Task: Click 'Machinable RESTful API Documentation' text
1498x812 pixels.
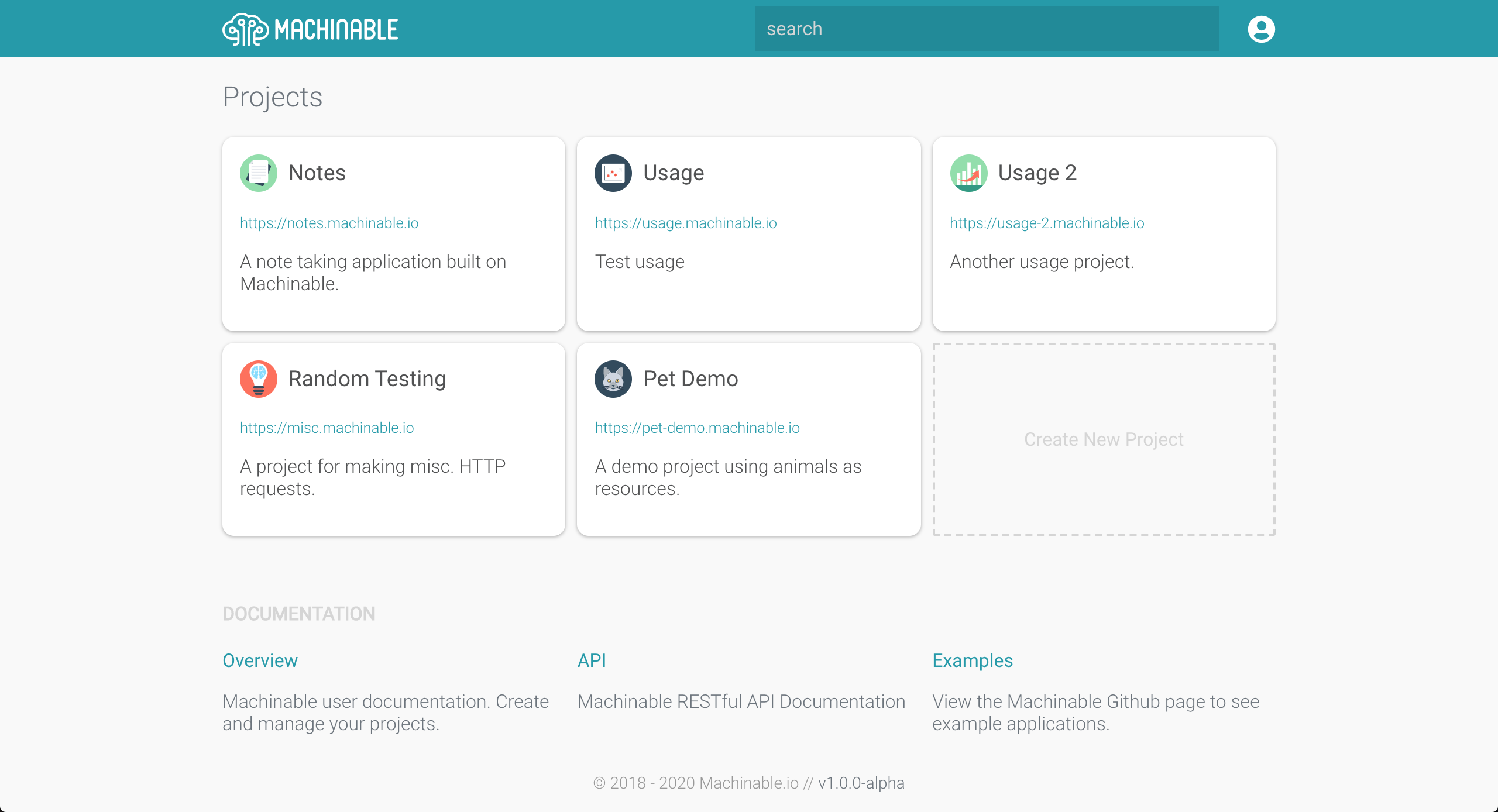Action: (x=741, y=701)
